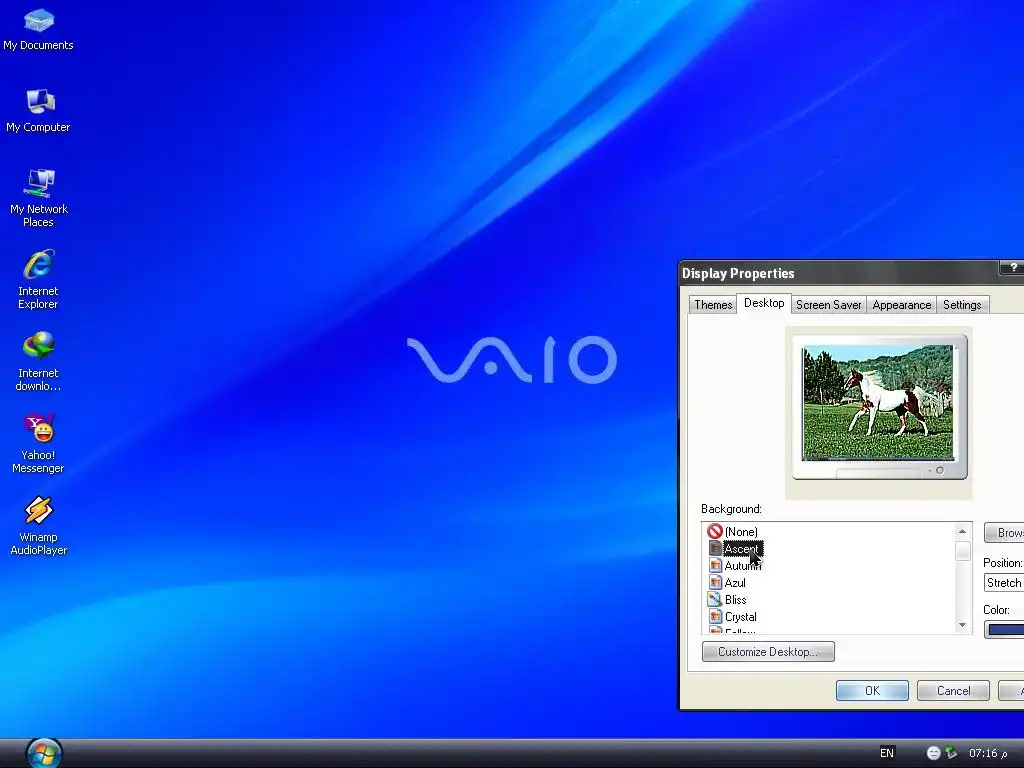Click the EN language indicator
This screenshot has width=1024, height=768.
(x=887, y=753)
